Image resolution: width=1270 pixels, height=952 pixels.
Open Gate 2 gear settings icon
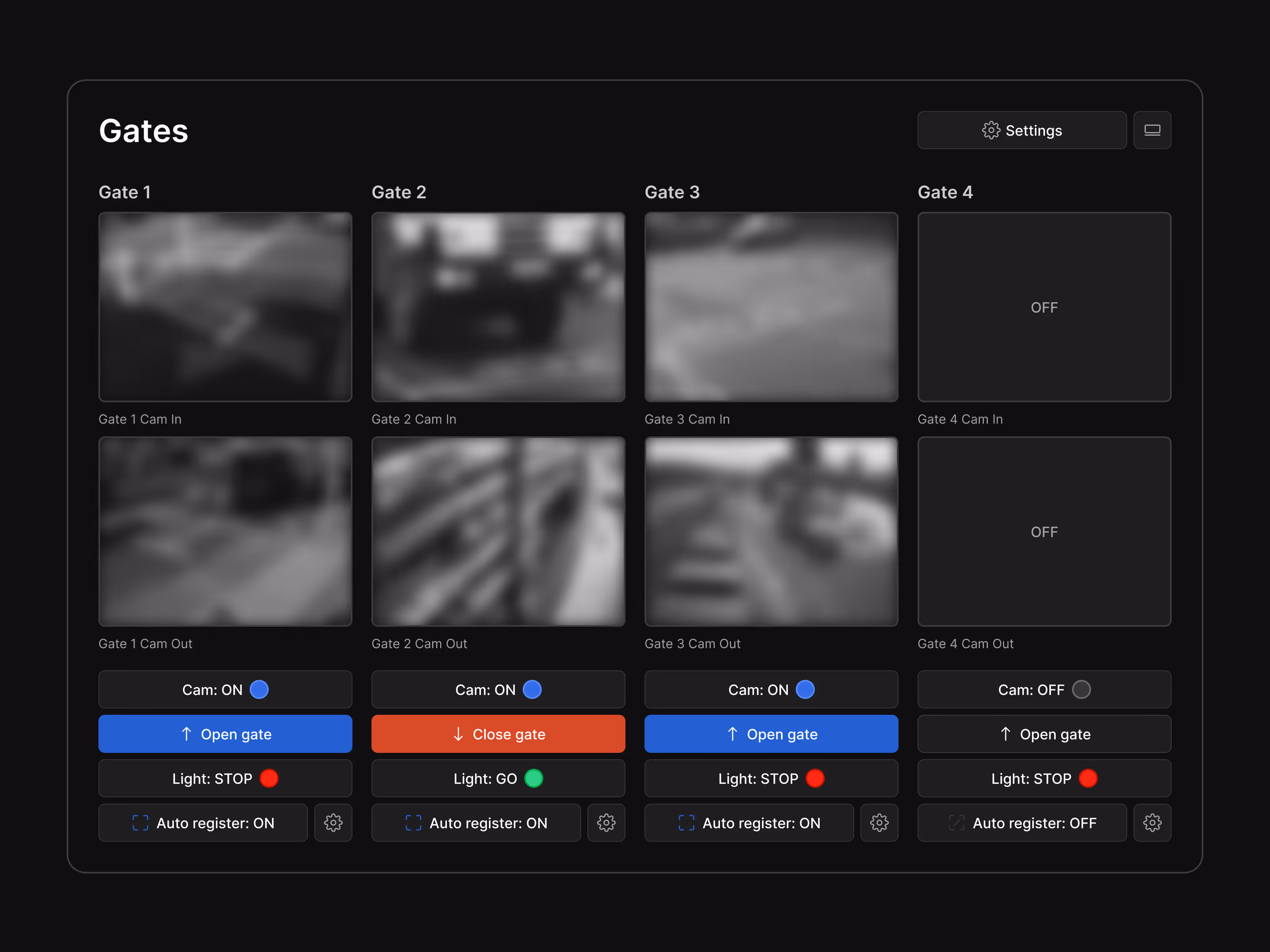(x=606, y=823)
